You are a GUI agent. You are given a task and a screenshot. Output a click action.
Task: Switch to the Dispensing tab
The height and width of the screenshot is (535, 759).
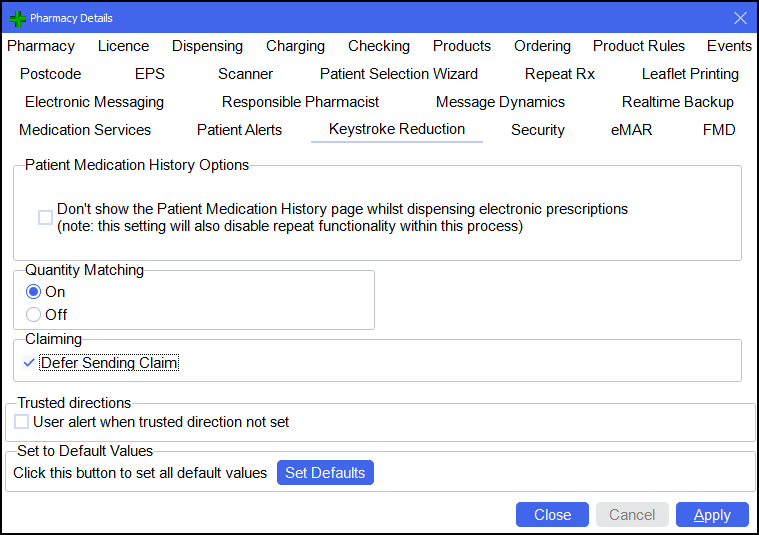[x=207, y=46]
